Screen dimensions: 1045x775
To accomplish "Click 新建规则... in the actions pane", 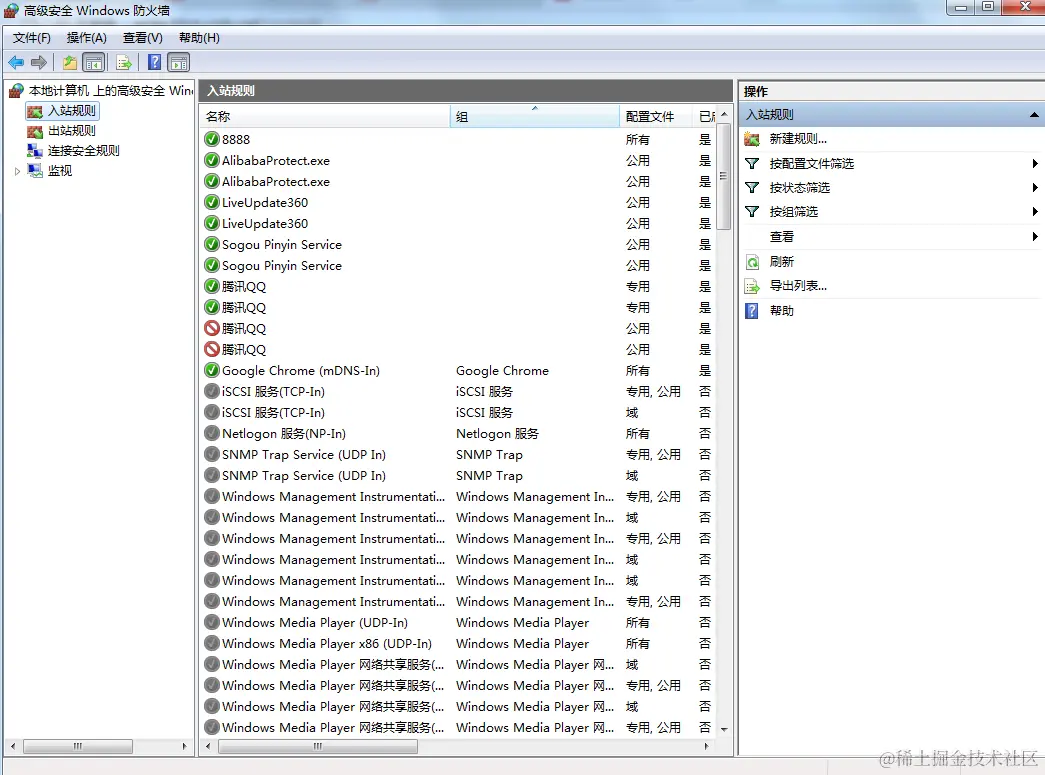I will tap(798, 139).
